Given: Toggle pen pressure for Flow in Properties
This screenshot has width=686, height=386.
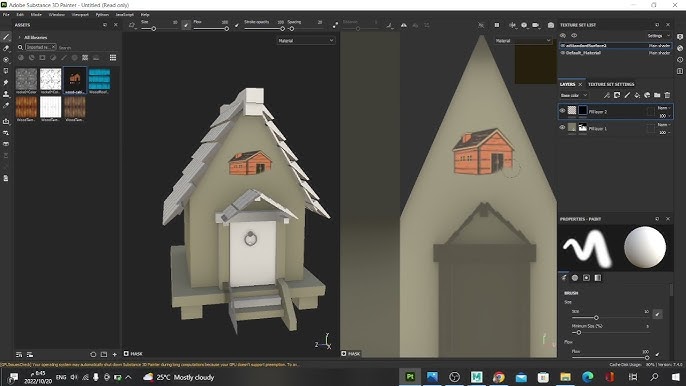Looking at the screenshot, I should [657, 354].
